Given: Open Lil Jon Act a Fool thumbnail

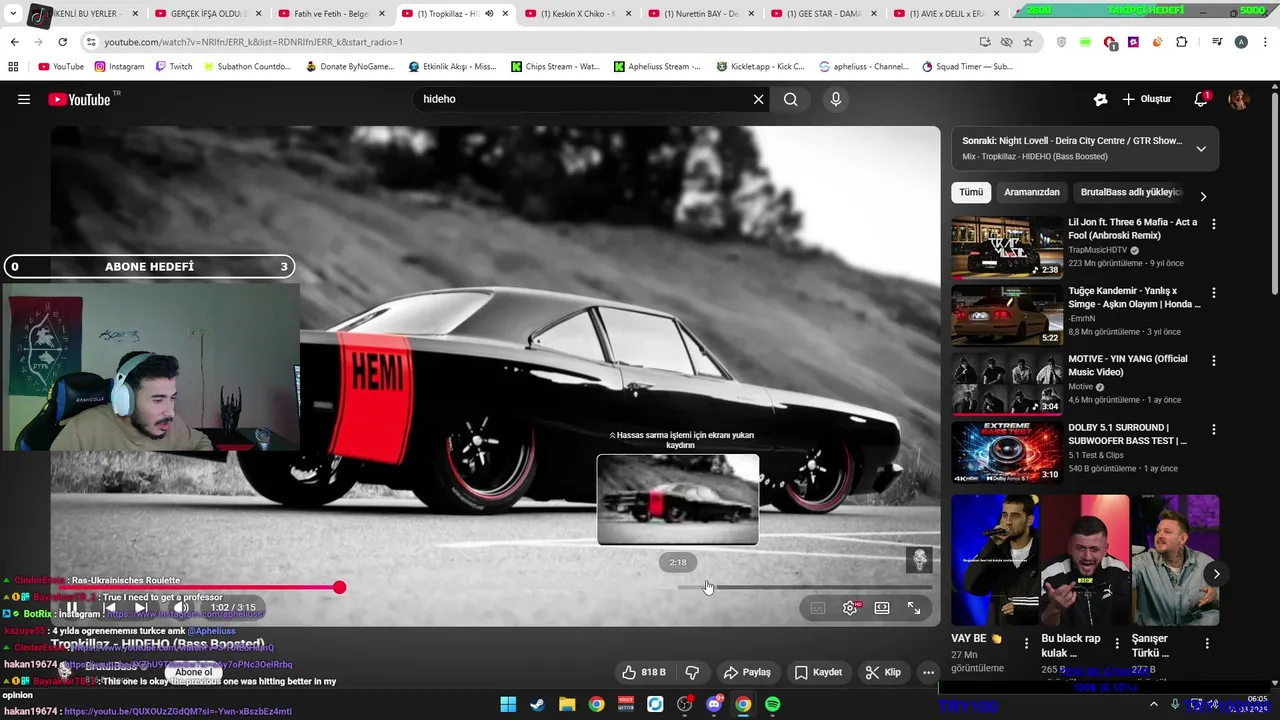Looking at the screenshot, I should pos(1007,247).
